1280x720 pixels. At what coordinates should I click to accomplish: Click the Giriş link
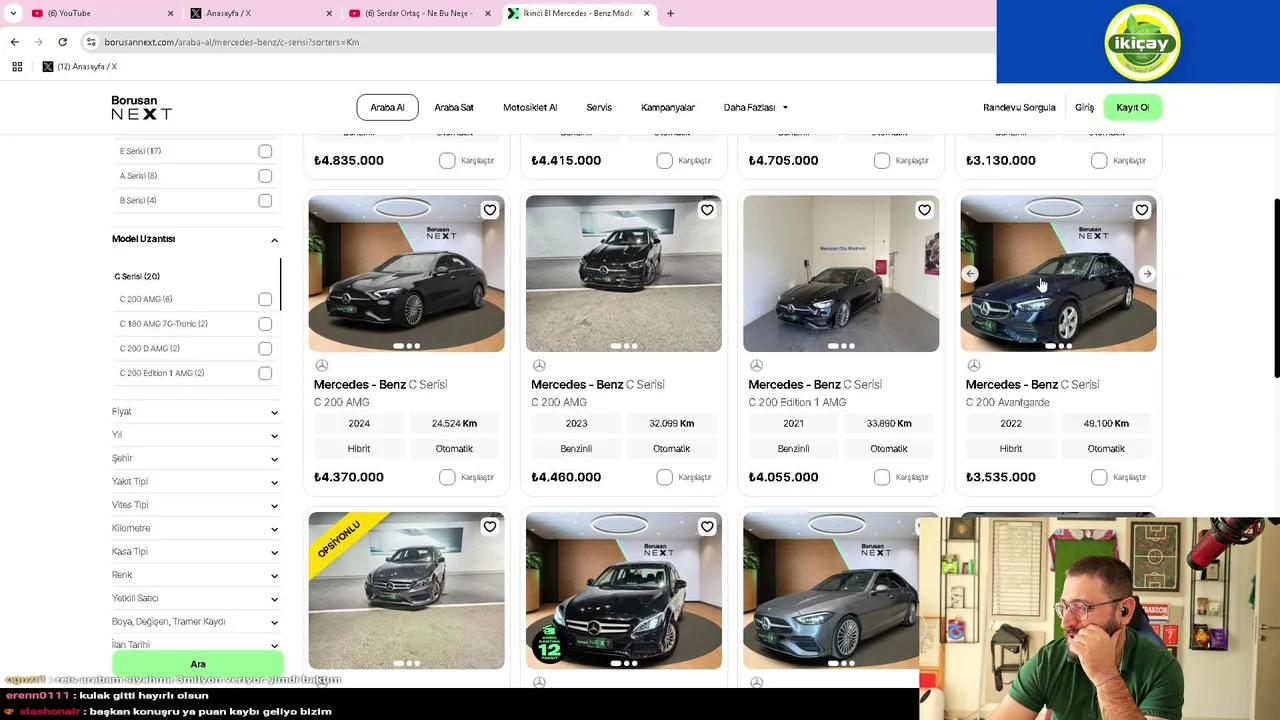pyautogui.click(x=1084, y=107)
